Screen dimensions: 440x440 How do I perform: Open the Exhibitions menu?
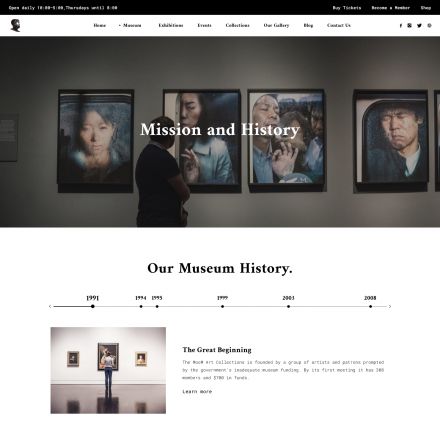[x=171, y=25]
